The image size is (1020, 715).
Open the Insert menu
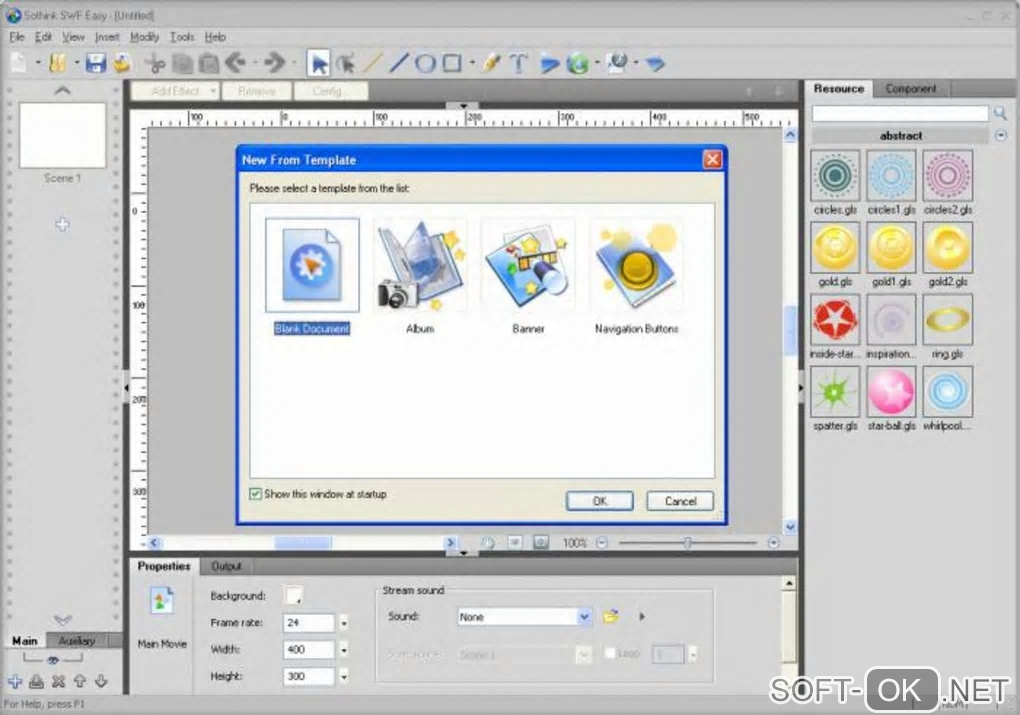(107, 37)
